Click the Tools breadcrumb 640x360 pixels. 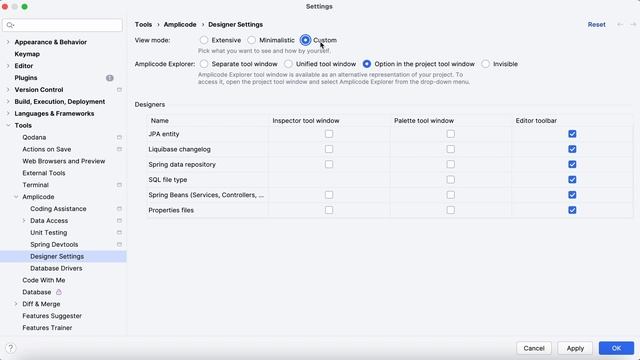(143, 24)
